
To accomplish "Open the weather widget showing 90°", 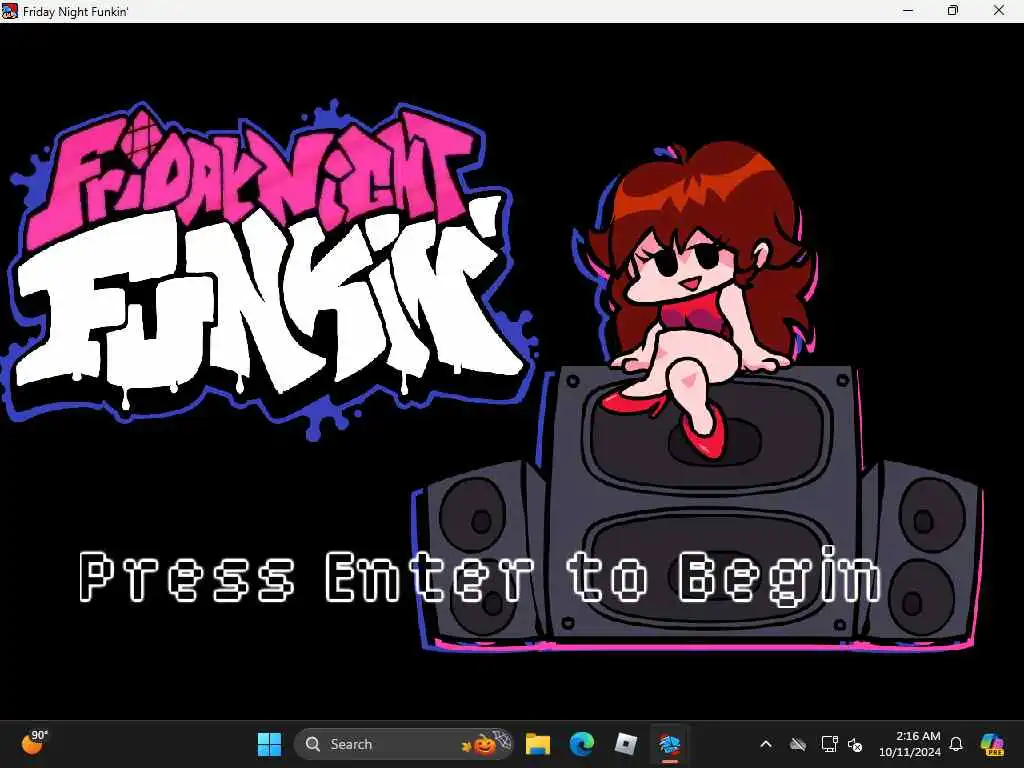I will (35, 743).
